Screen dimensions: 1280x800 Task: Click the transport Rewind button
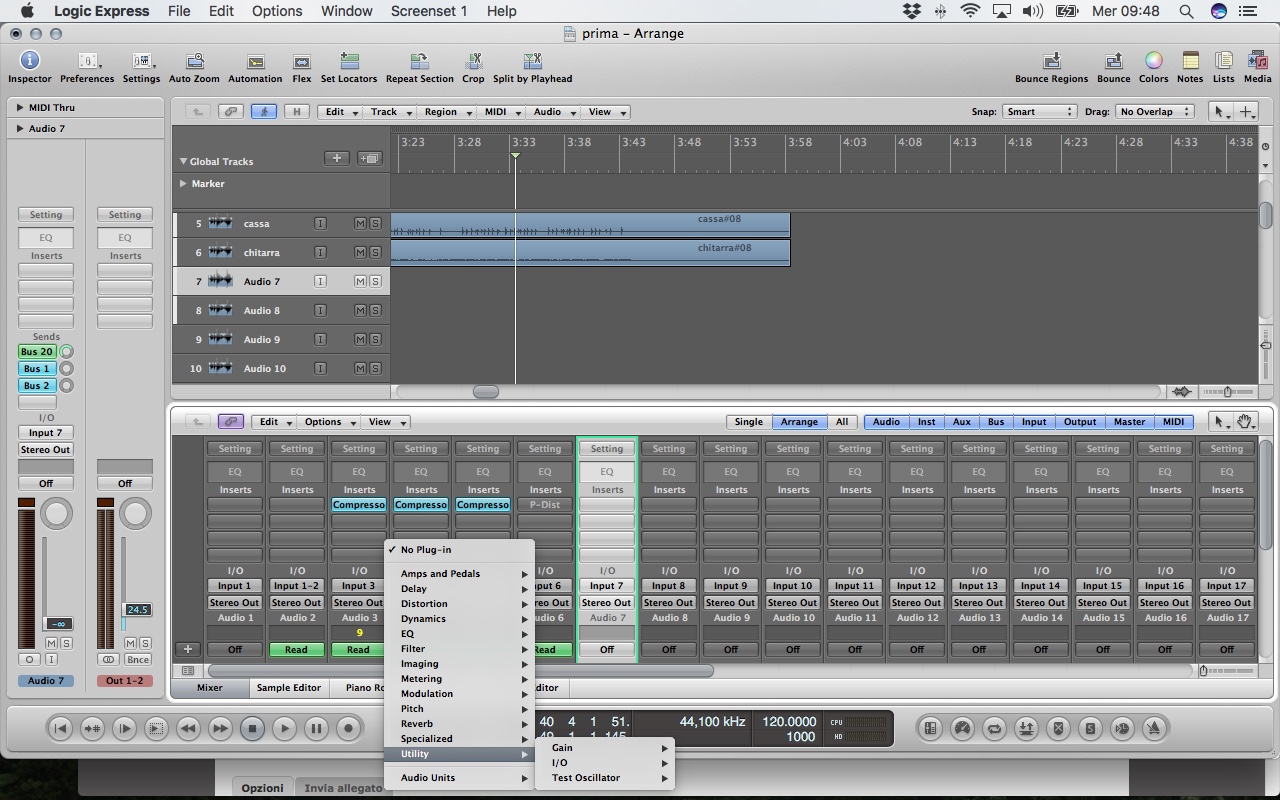[188, 728]
